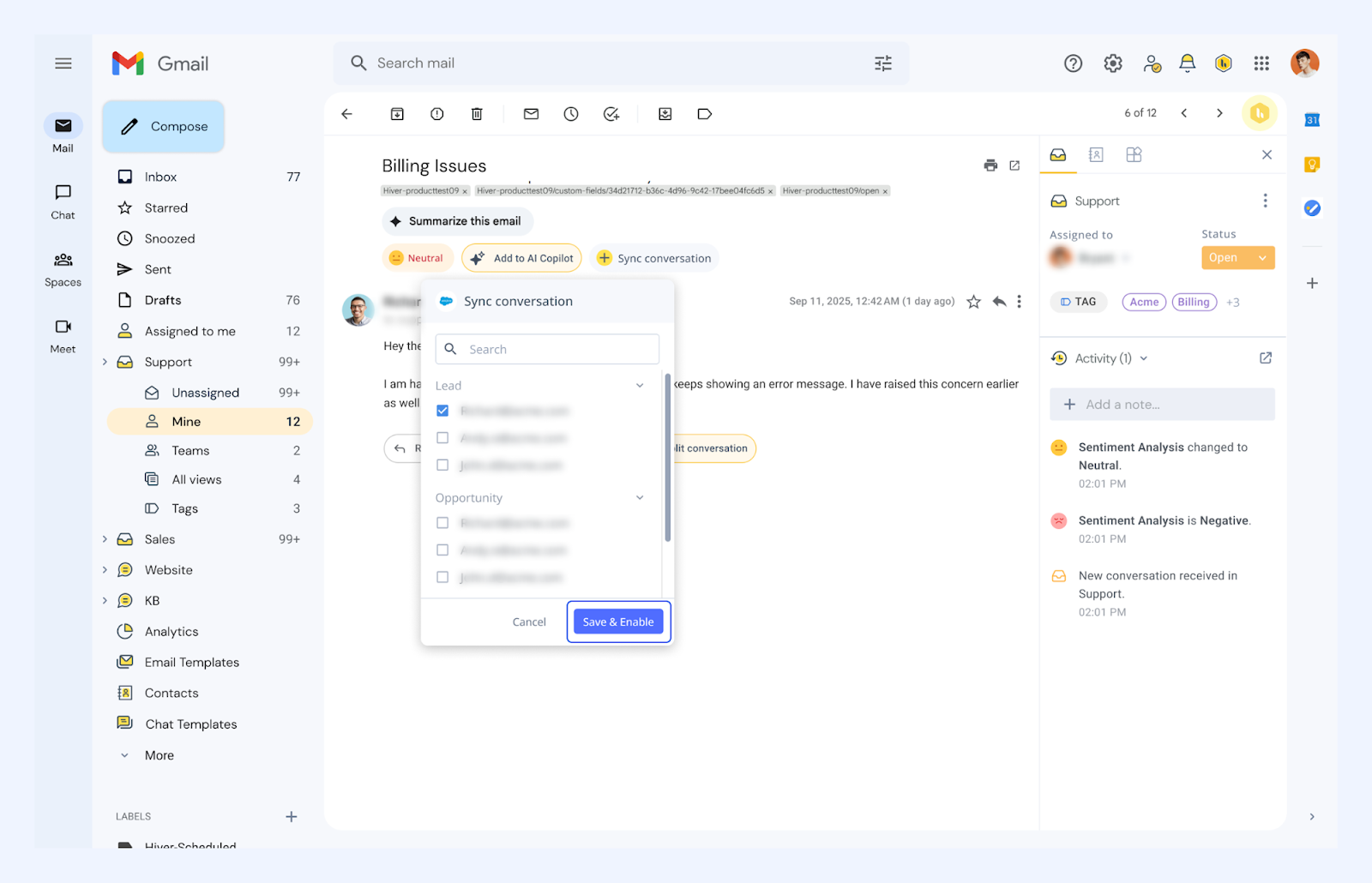Reply using the arrow icon in header
1372x883 pixels.
click(x=999, y=302)
